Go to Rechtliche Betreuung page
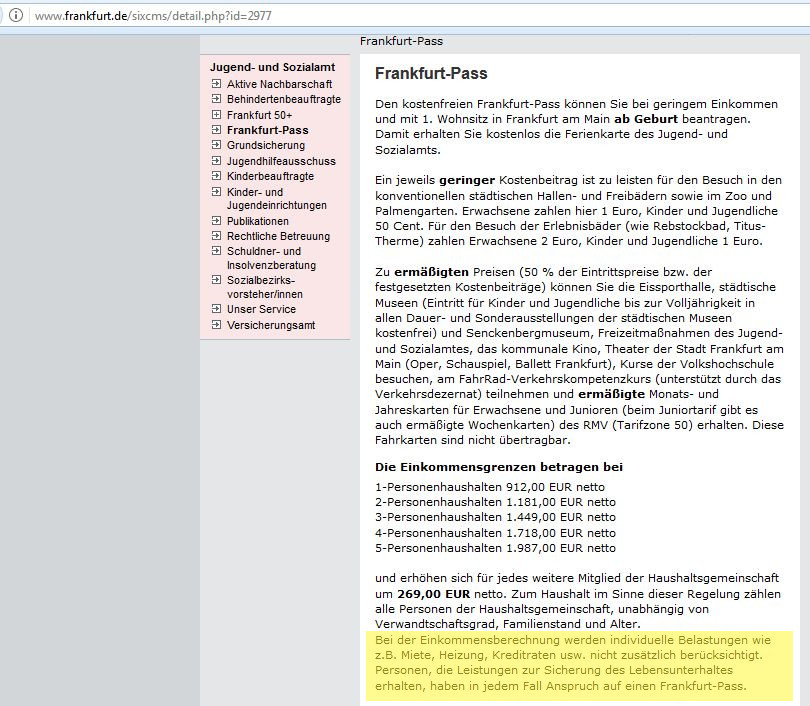 pyautogui.click(x=278, y=236)
